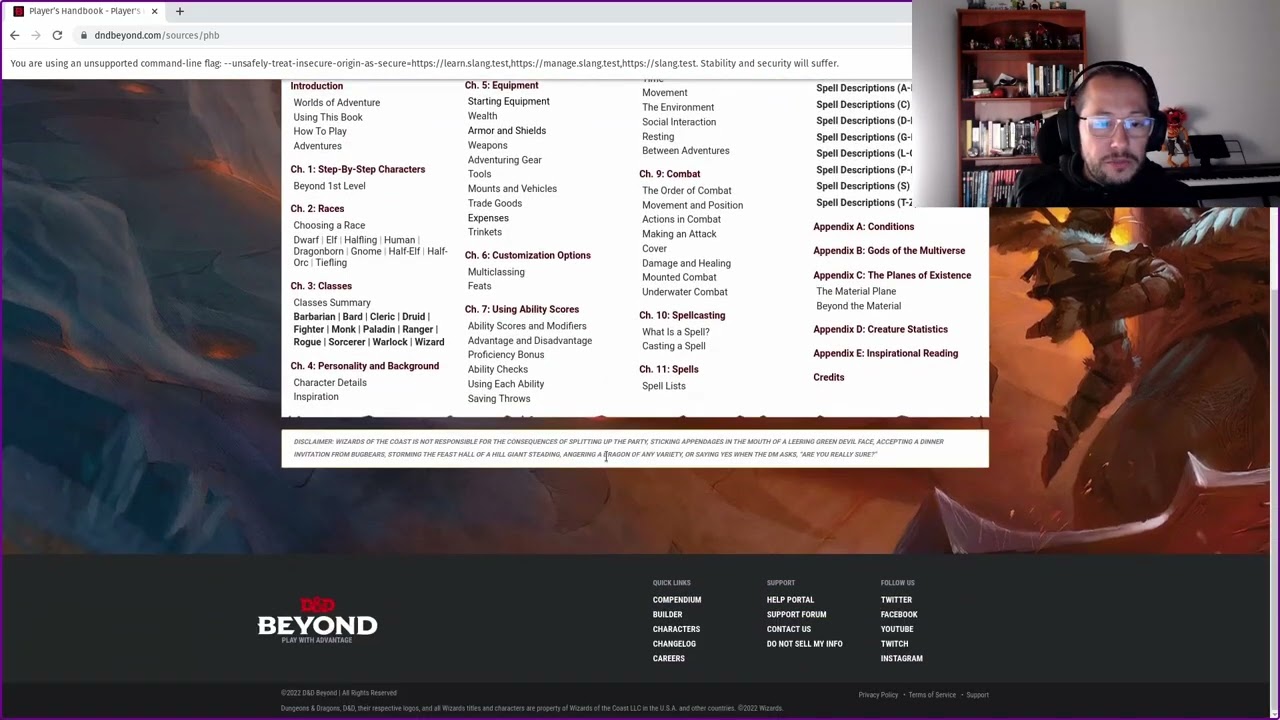Open Ch. 3: Classes heading
This screenshot has height=720, width=1280.
pyautogui.click(x=321, y=286)
